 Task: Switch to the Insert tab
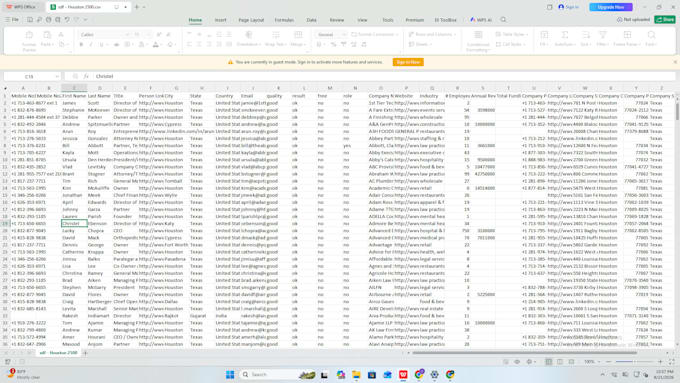point(220,20)
